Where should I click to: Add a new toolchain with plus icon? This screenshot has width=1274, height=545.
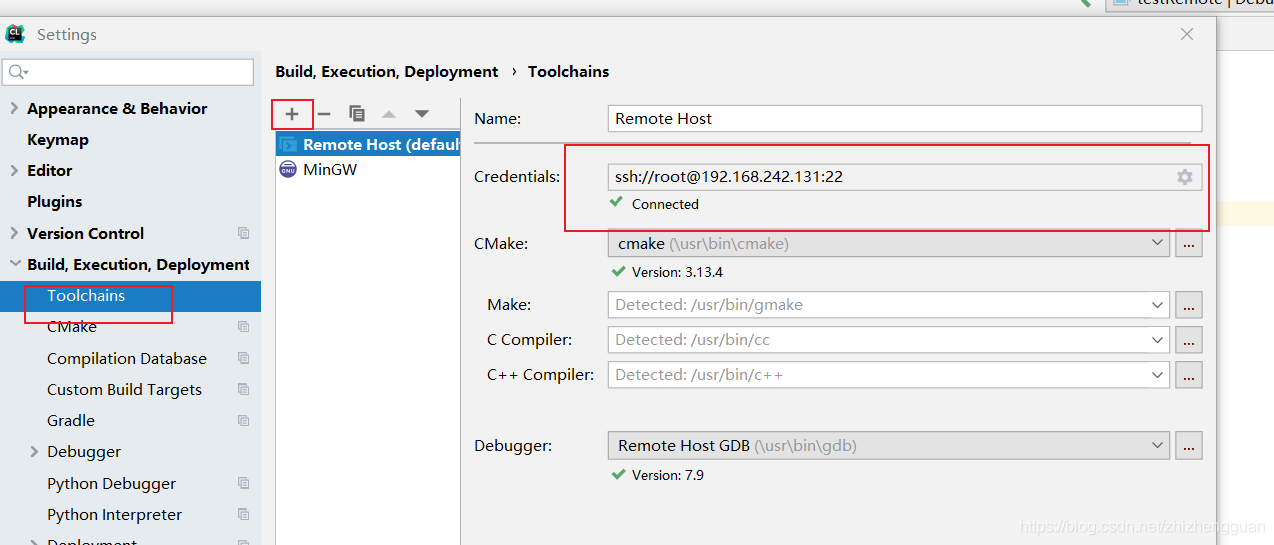pos(292,114)
